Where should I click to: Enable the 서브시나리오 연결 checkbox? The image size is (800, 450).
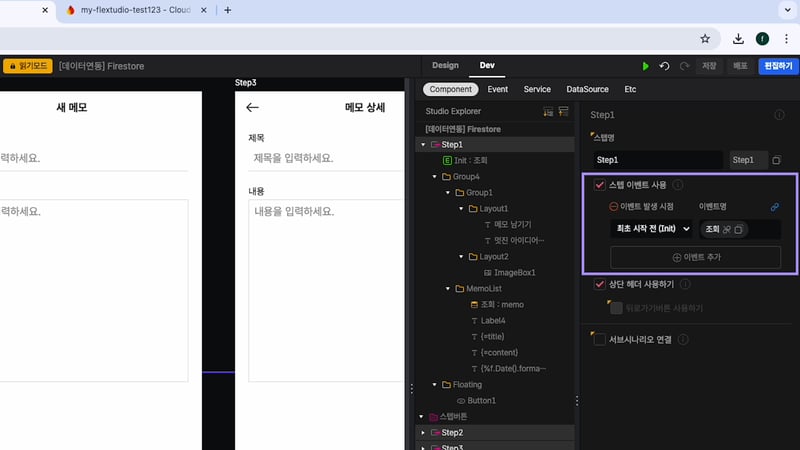600,339
